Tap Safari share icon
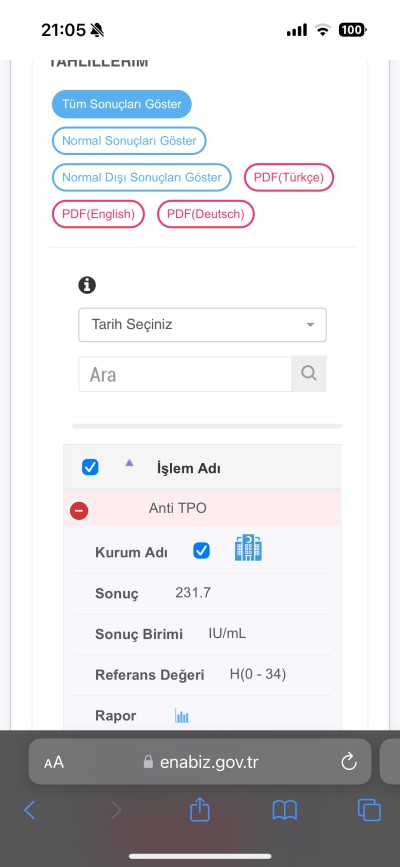Image resolution: width=400 pixels, height=867 pixels. [x=200, y=810]
